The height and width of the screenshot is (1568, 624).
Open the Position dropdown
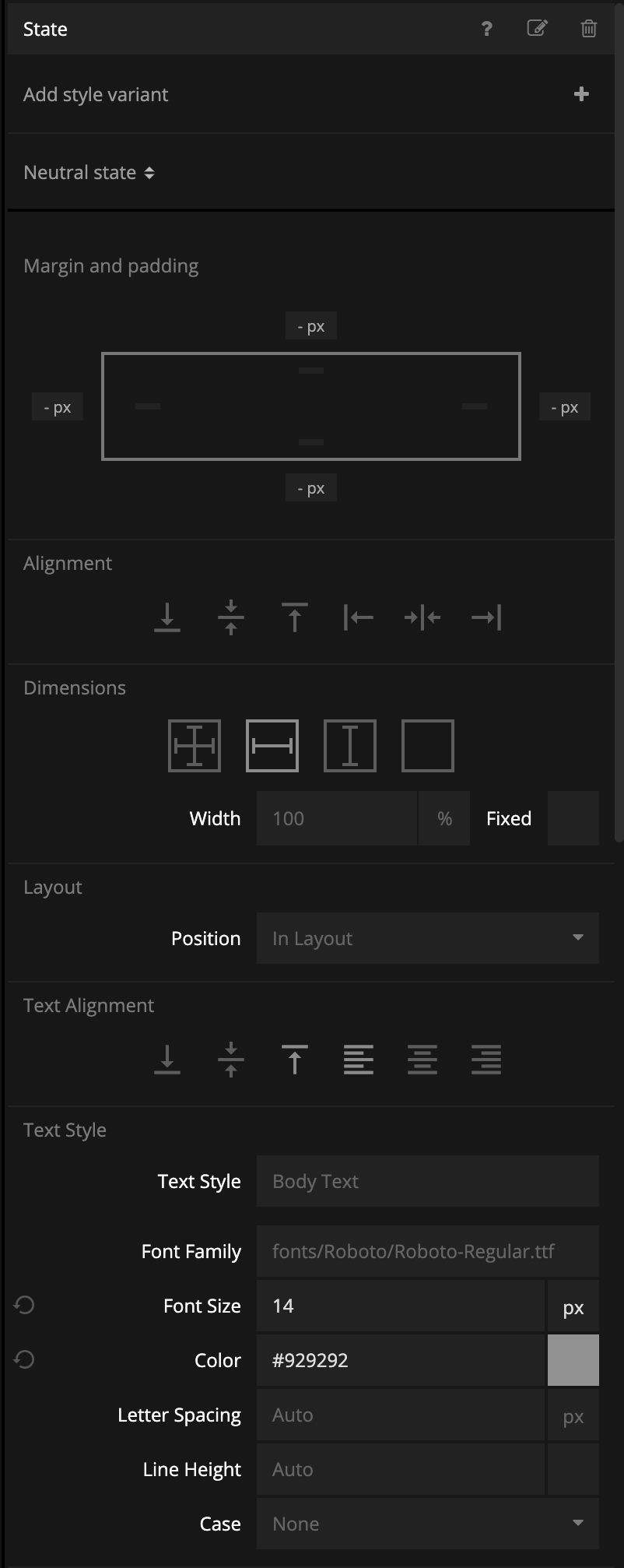coord(428,938)
